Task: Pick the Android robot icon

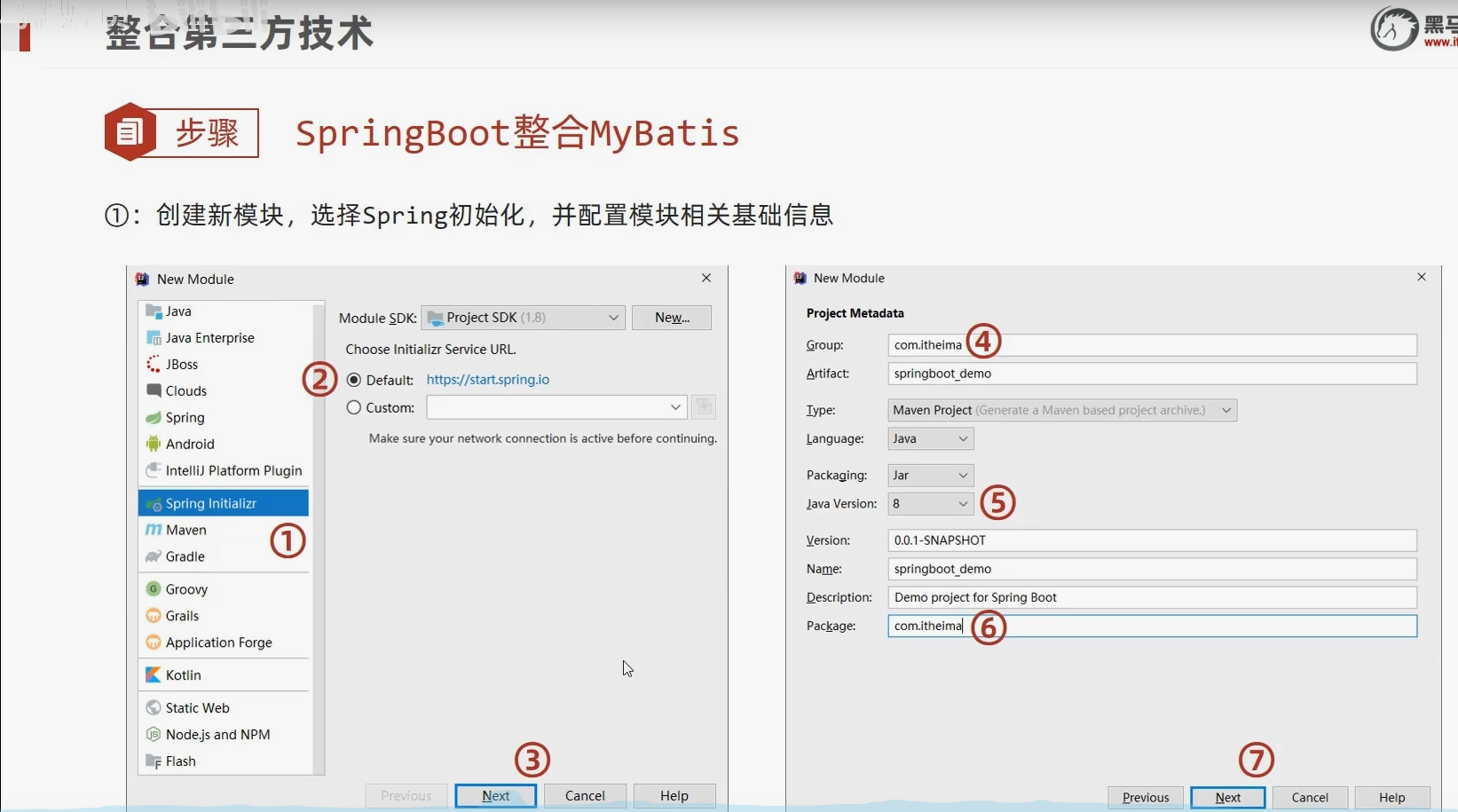Action: point(154,445)
